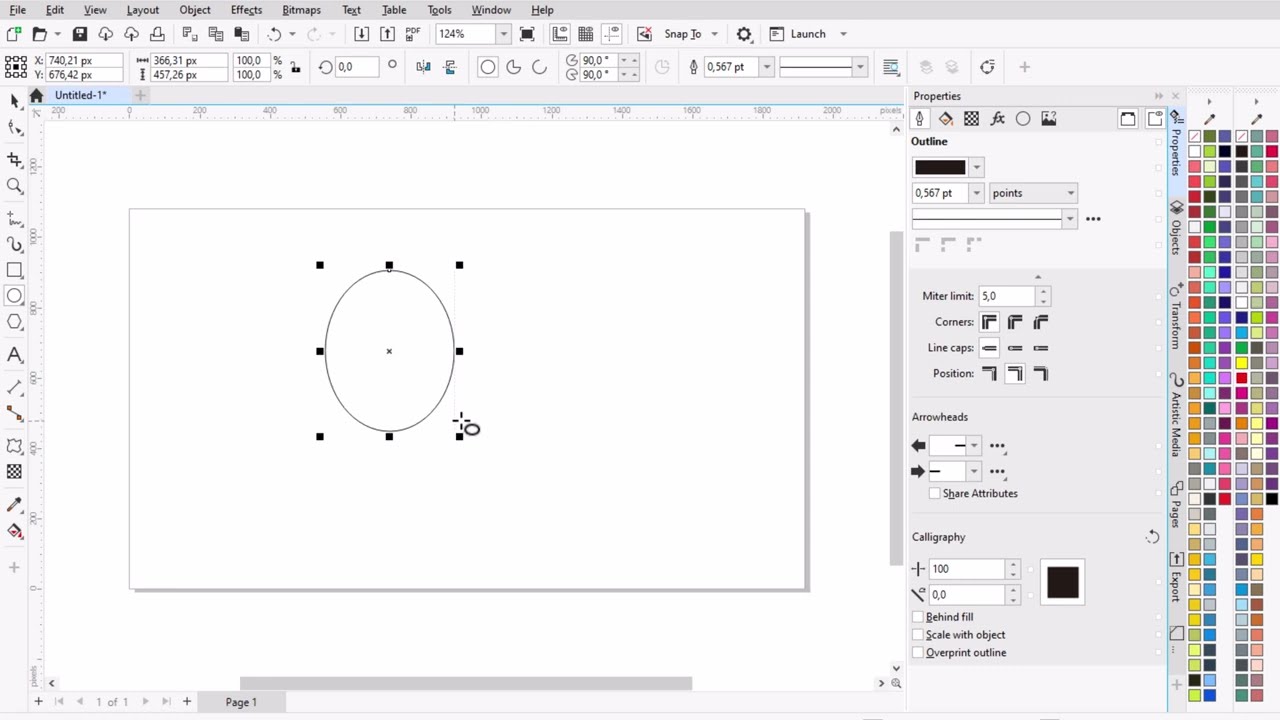Click the Miter limit input field
The image size is (1280, 720).
1008,296
